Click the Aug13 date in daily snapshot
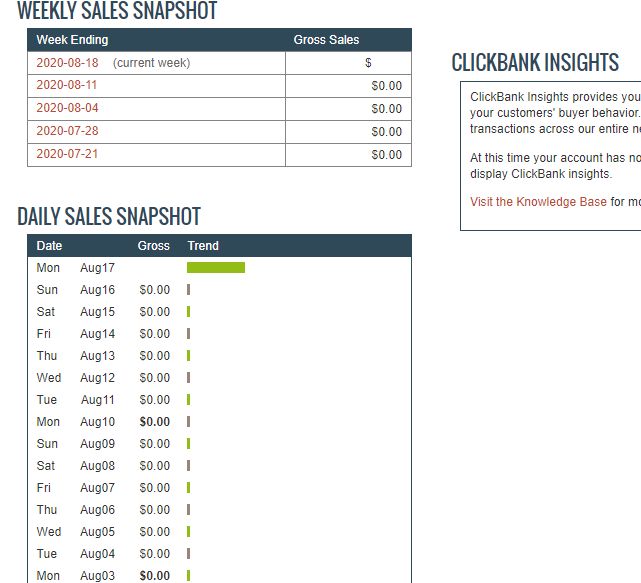This screenshot has height=583, width=641. (98, 356)
